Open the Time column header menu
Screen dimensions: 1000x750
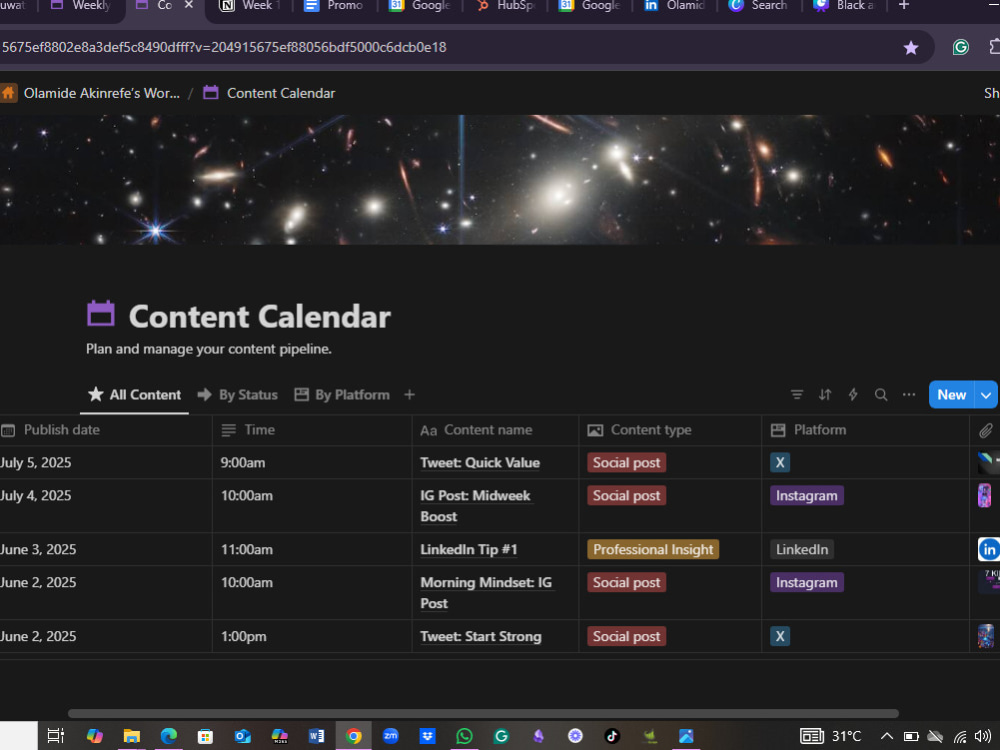312,430
